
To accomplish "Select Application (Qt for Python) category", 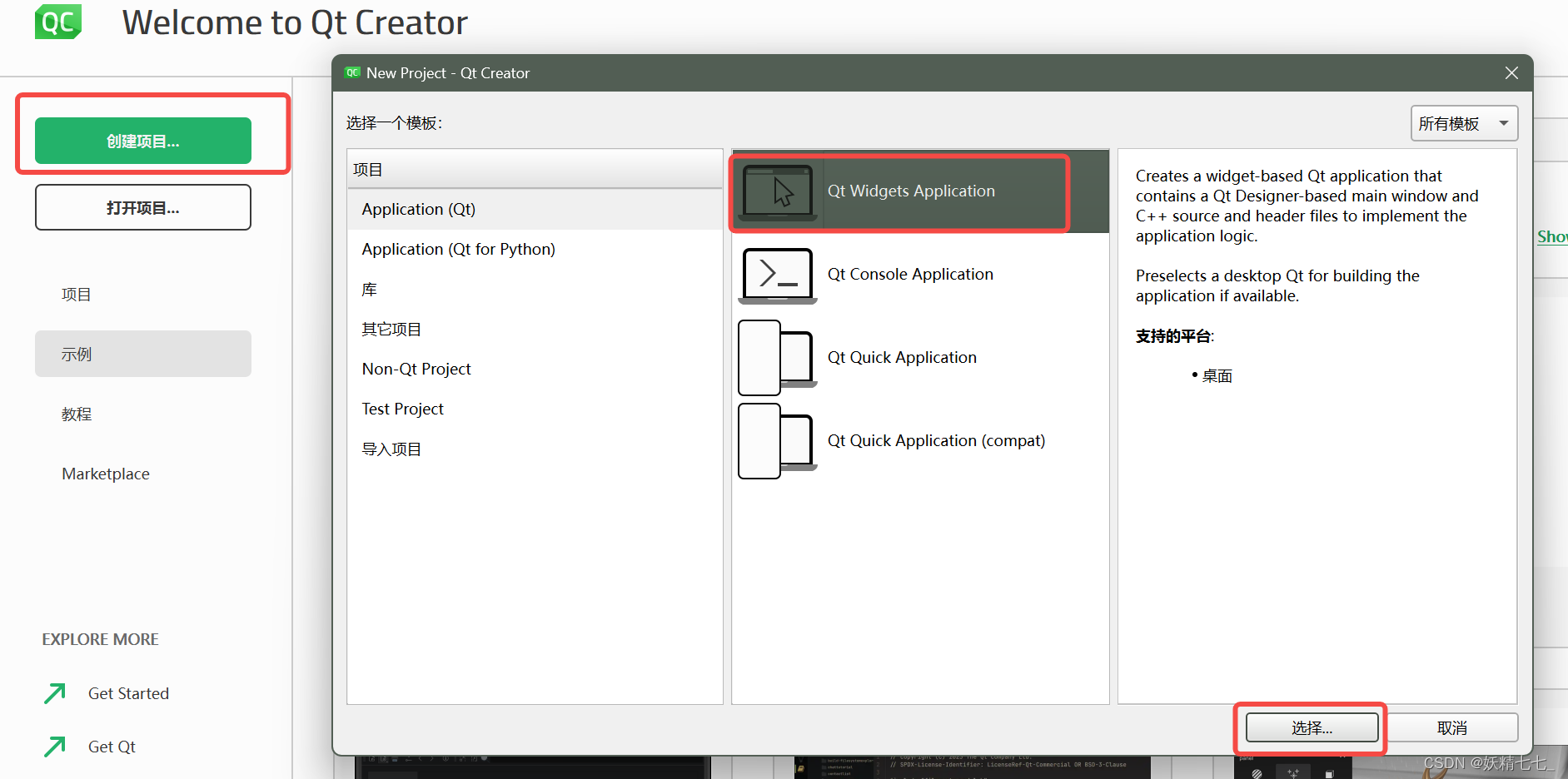I will (535, 250).
